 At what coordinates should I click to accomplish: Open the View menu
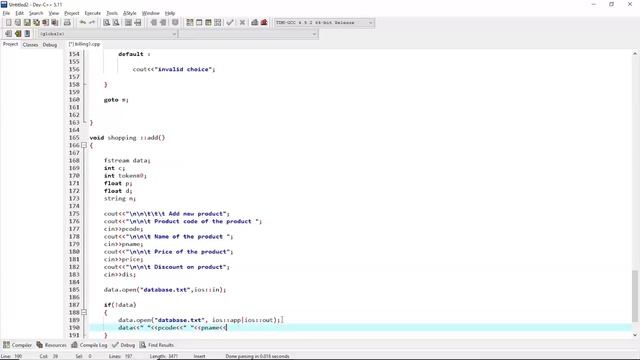coord(53,13)
